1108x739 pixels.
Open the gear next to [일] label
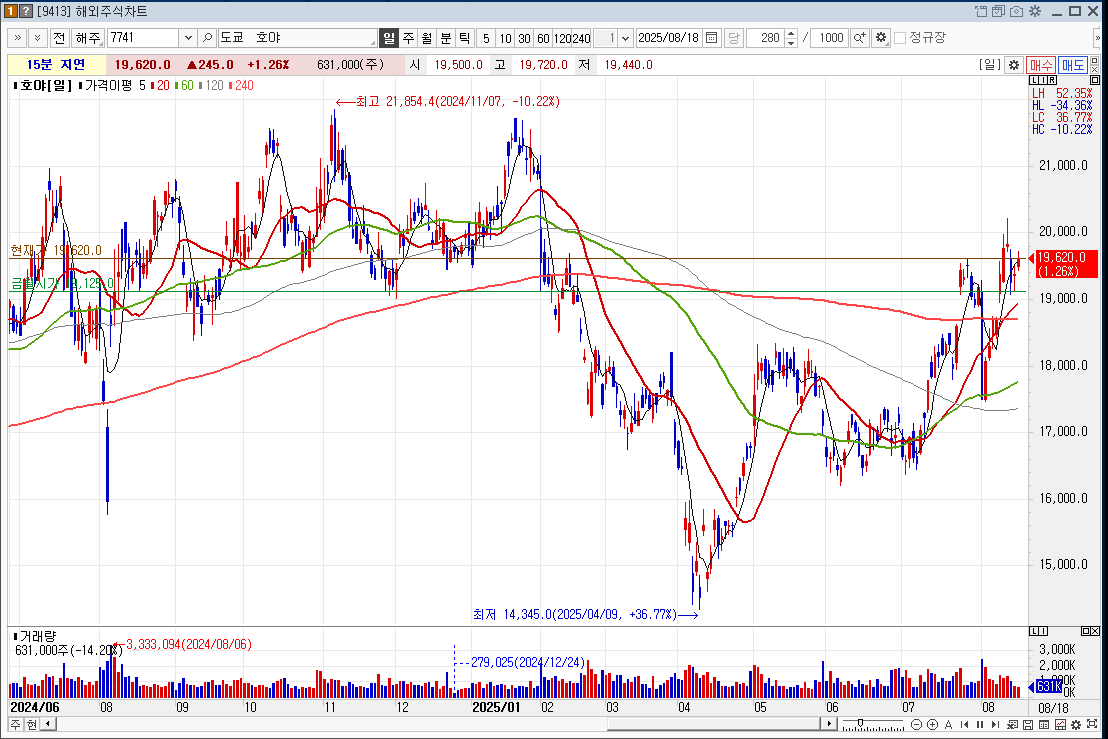1013,65
